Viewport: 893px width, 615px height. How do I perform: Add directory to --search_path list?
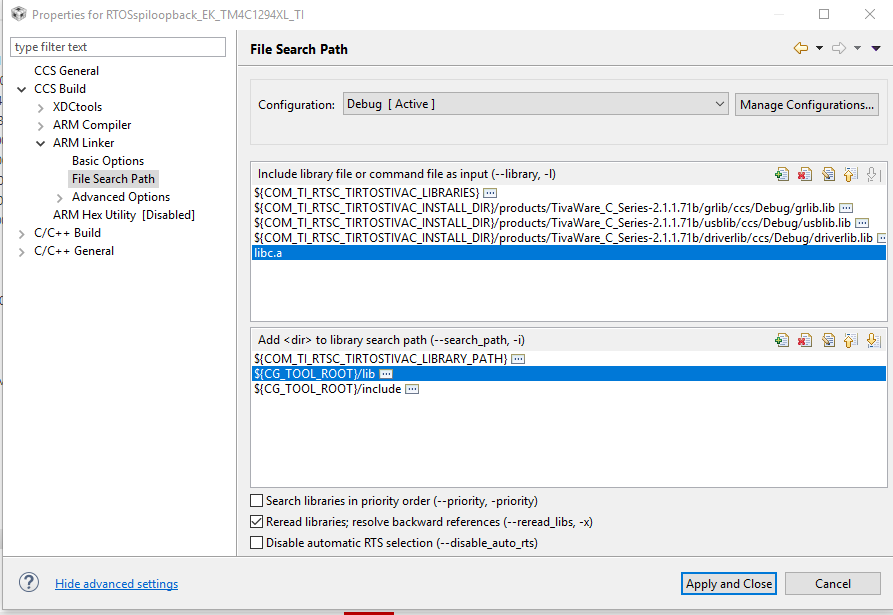click(782, 341)
